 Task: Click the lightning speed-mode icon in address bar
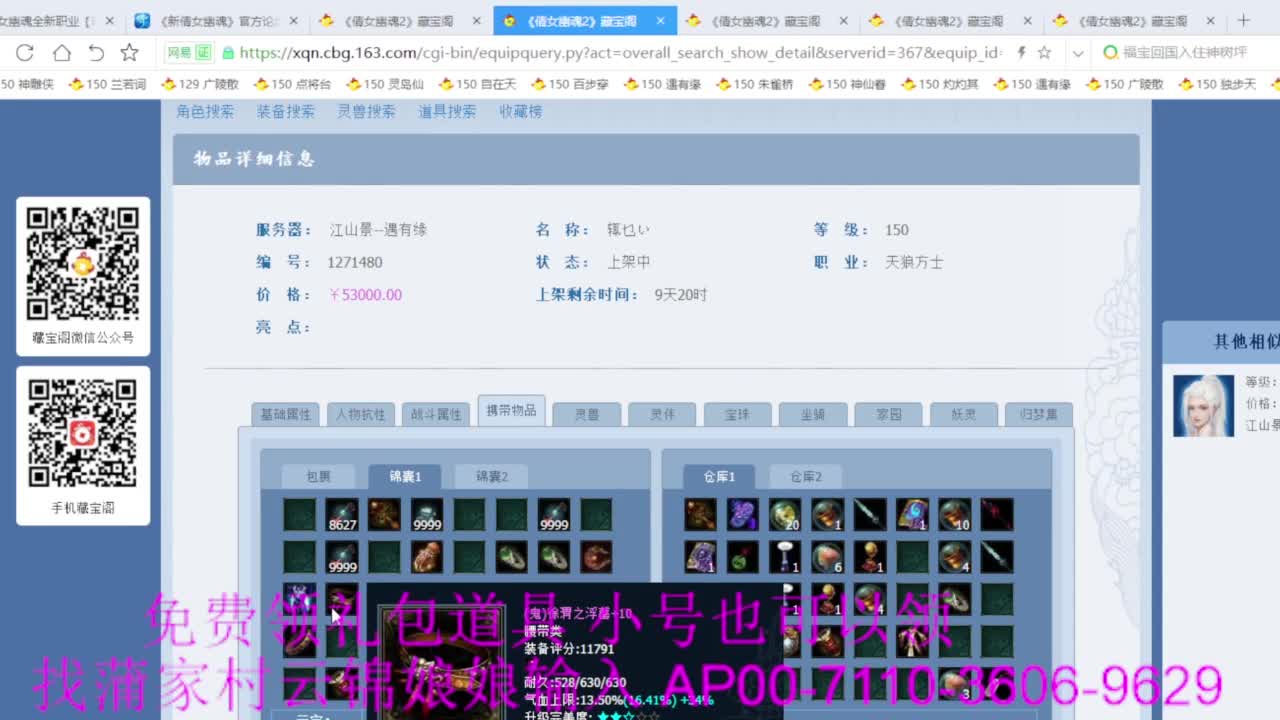[x=1021, y=53]
